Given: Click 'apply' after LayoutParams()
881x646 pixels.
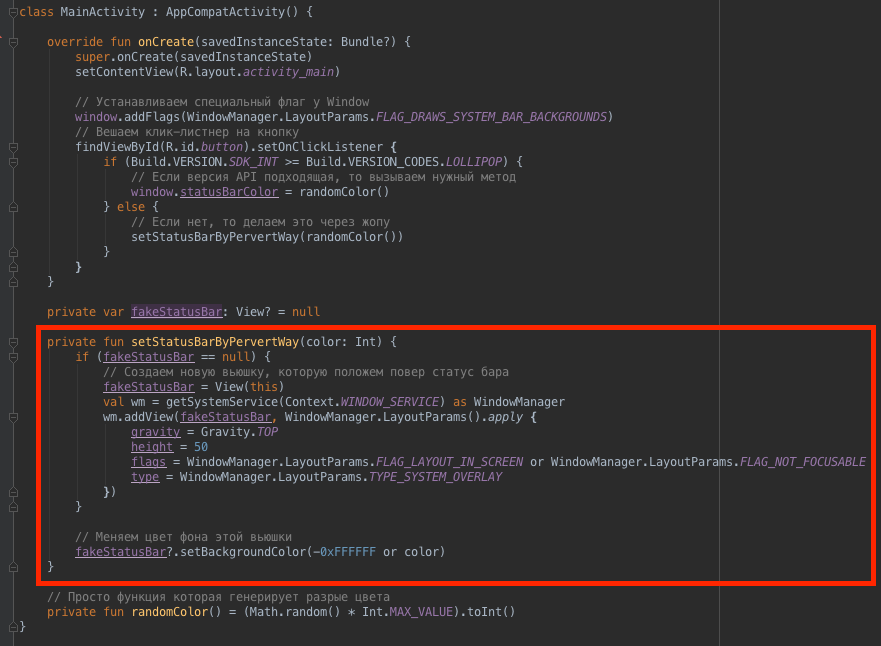Looking at the screenshot, I should [505, 417].
